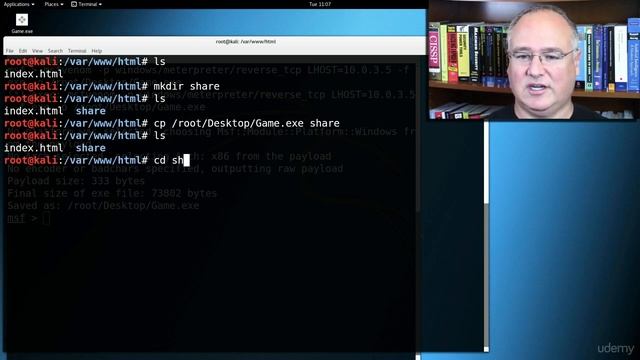Open the Search menu in terminal
This screenshot has width=640, height=360.
point(55,51)
